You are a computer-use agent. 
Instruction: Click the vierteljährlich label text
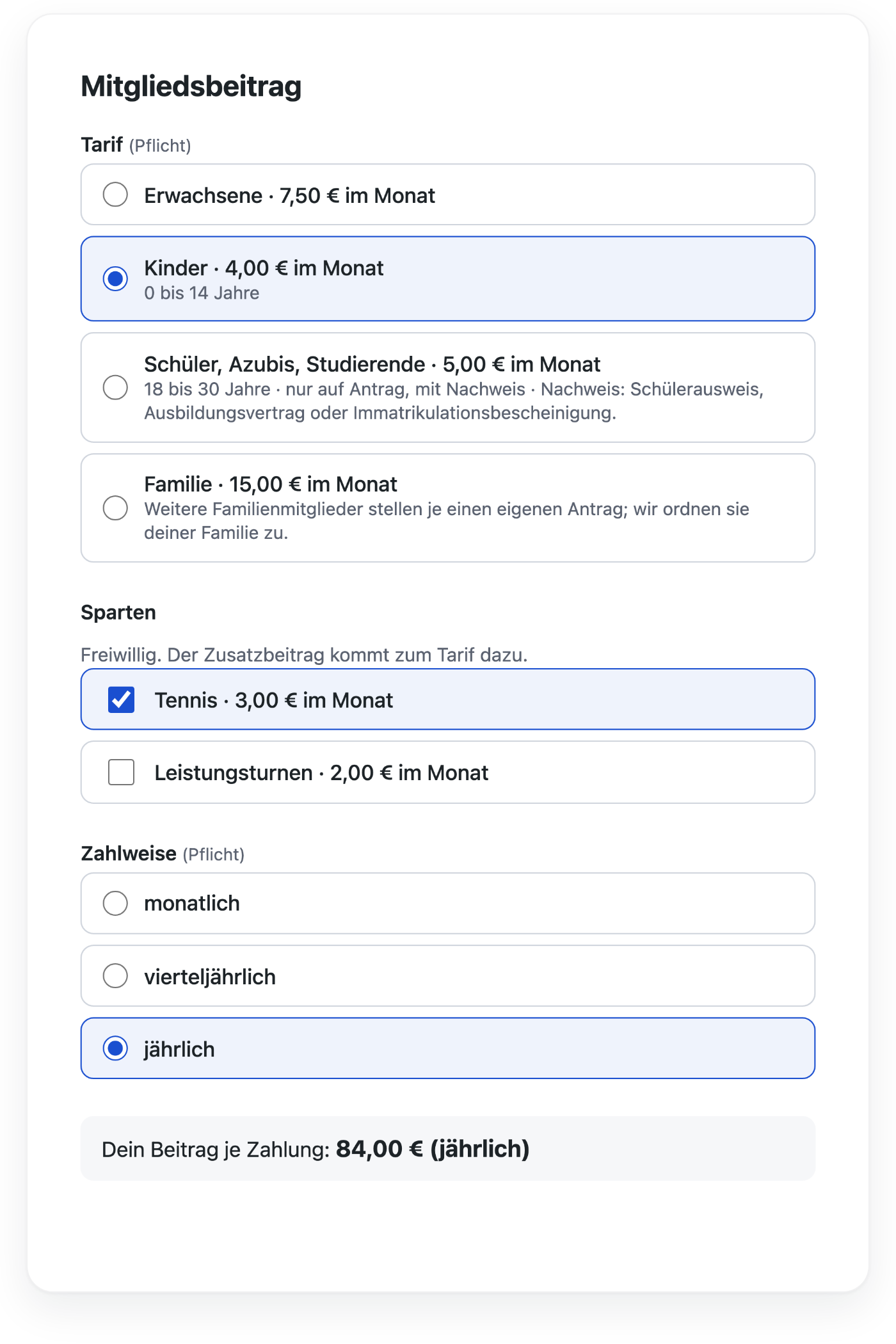(210, 977)
